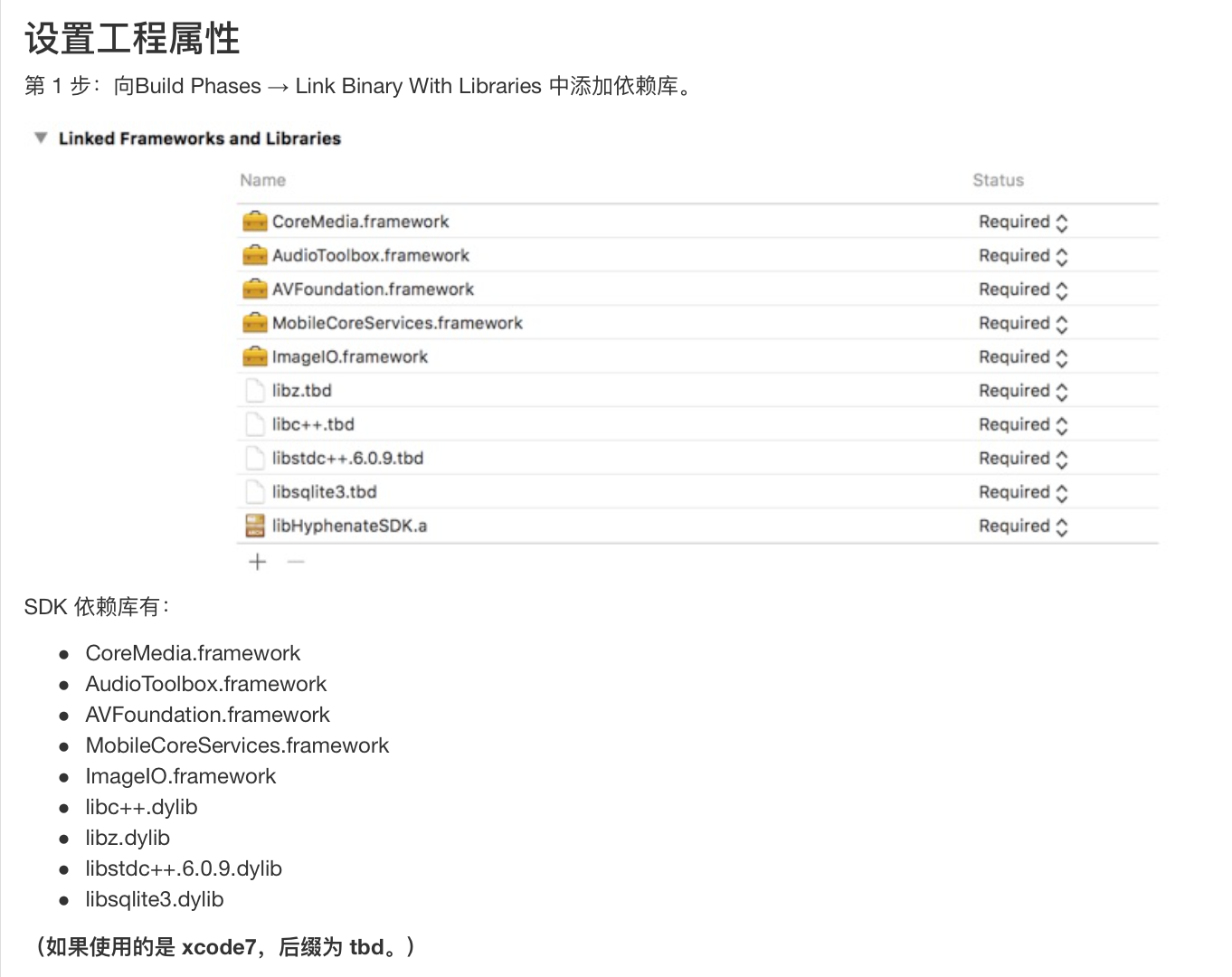
Task: Click the libz.tbd file icon
Action: click(x=255, y=391)
